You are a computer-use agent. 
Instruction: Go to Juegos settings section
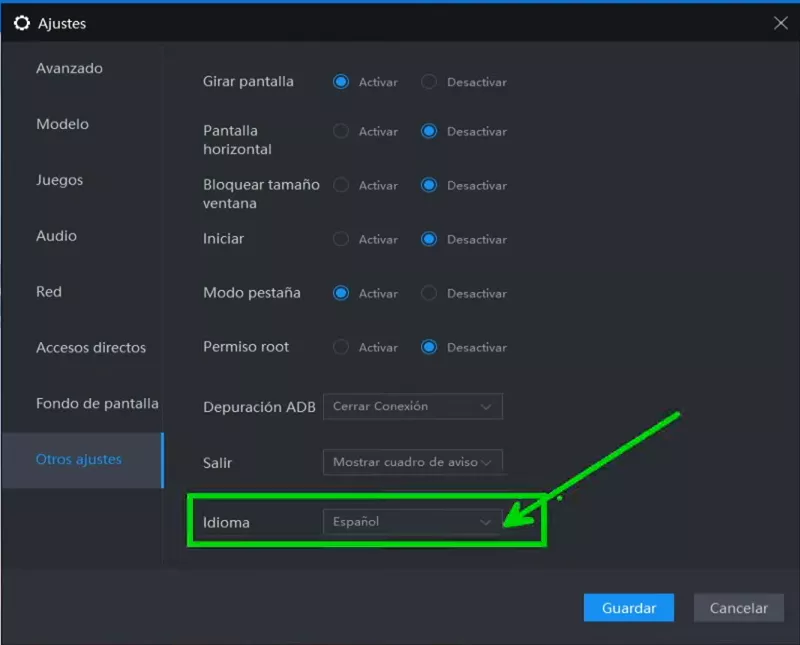59,180
